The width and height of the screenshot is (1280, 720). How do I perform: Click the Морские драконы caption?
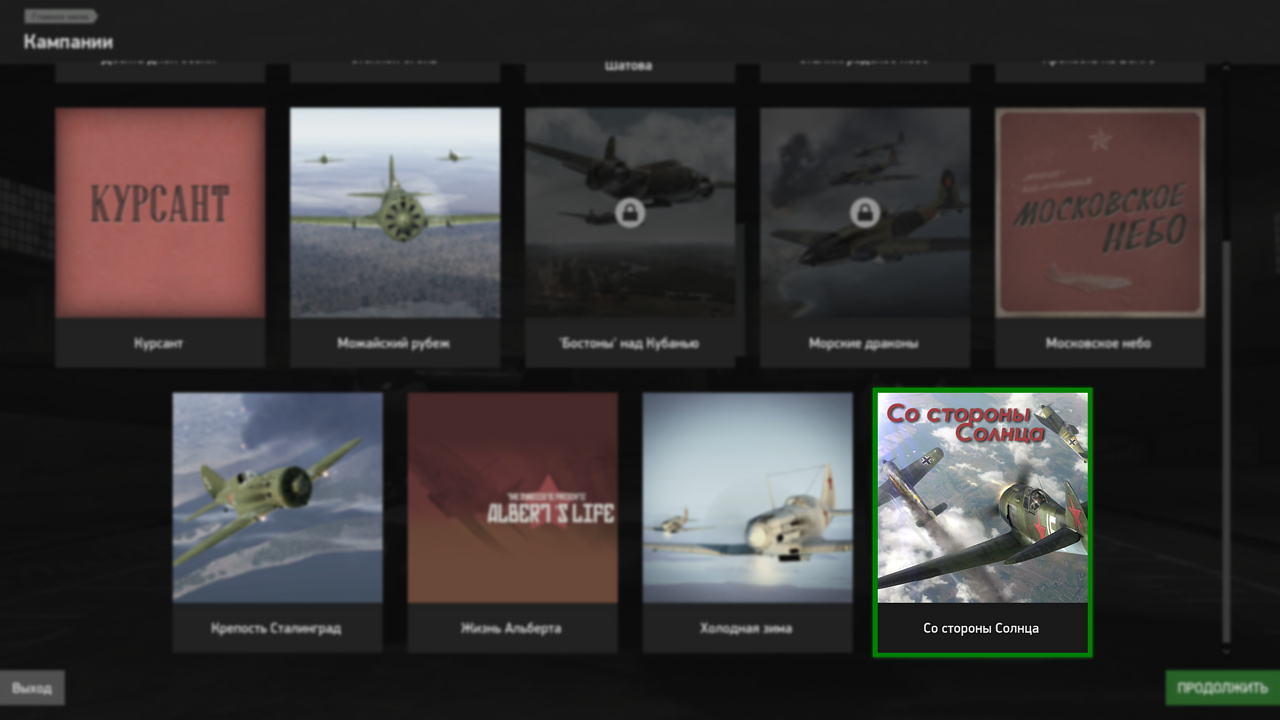point(864,343)
